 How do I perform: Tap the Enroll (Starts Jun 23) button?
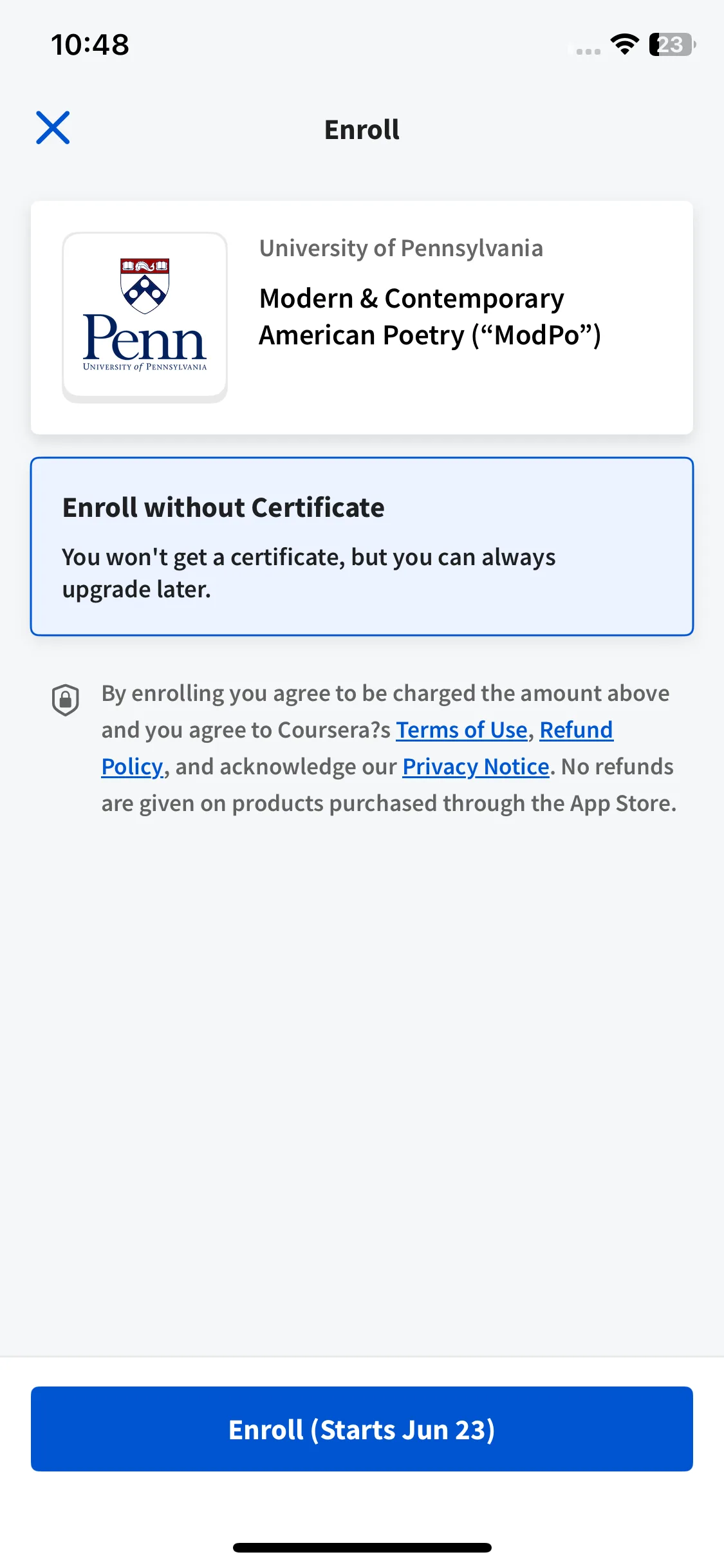pyautogui.click(x=362, y=1429)
